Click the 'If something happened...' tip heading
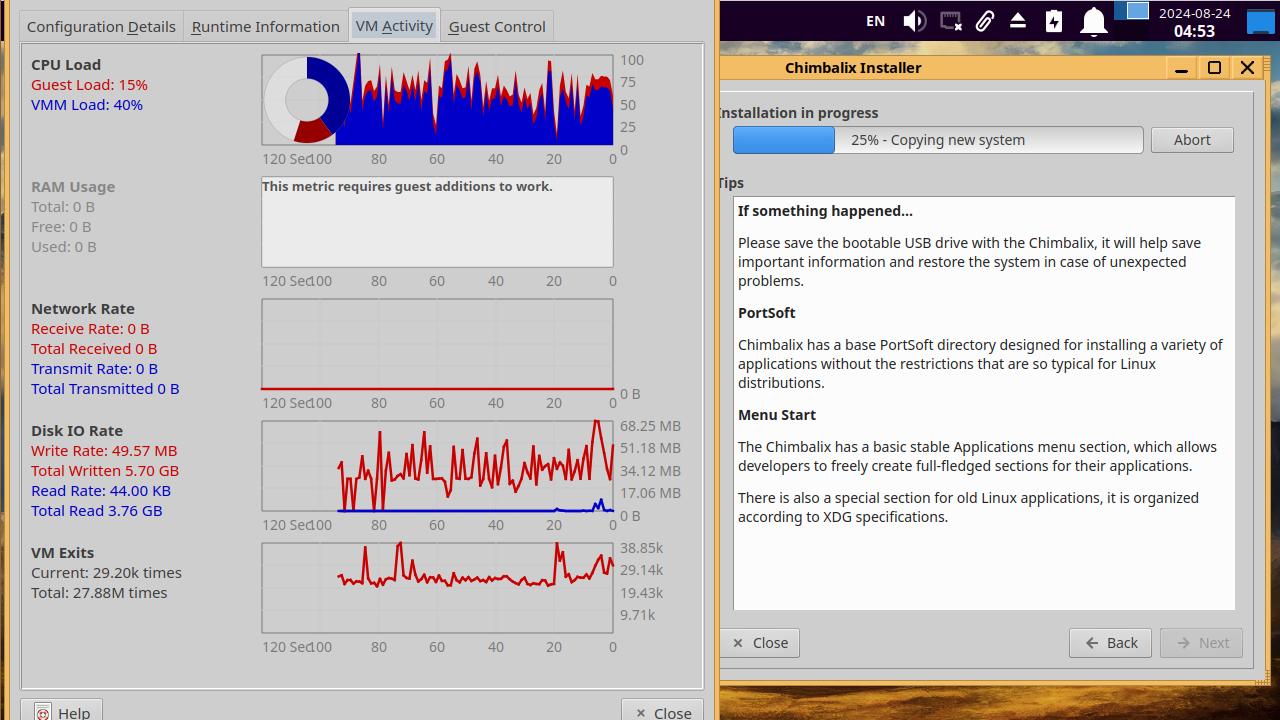Screen dimensions: 1280x720 pyautogui.click(x=825, y=211)
